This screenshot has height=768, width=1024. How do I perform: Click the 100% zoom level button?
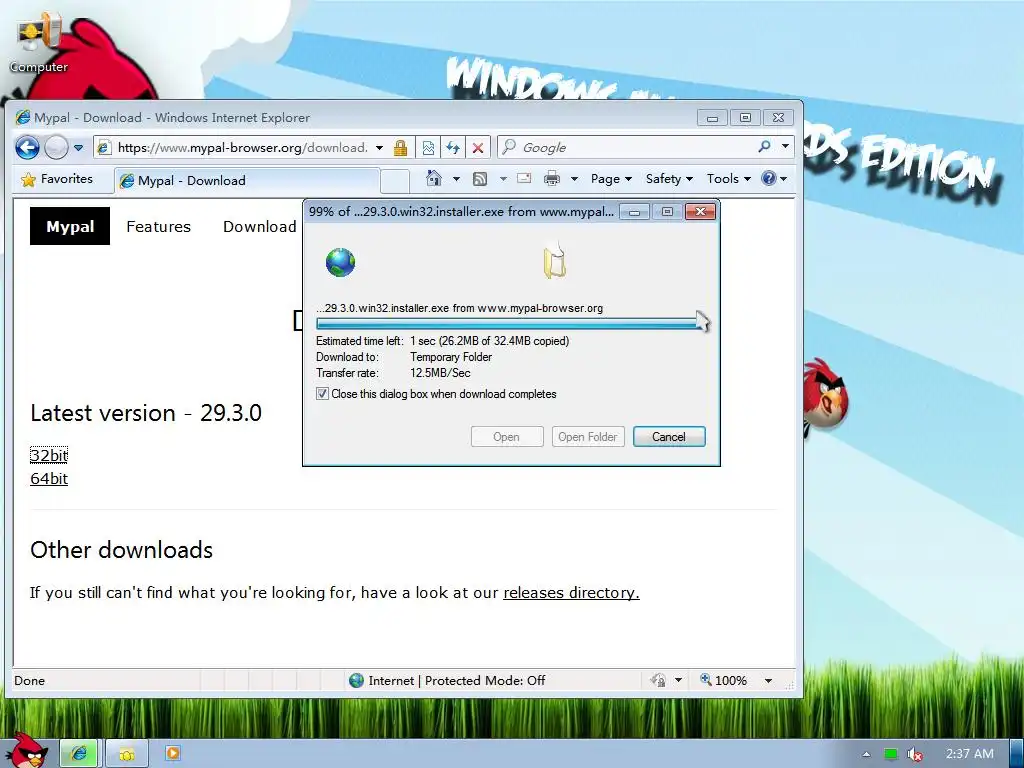point(724,680)
